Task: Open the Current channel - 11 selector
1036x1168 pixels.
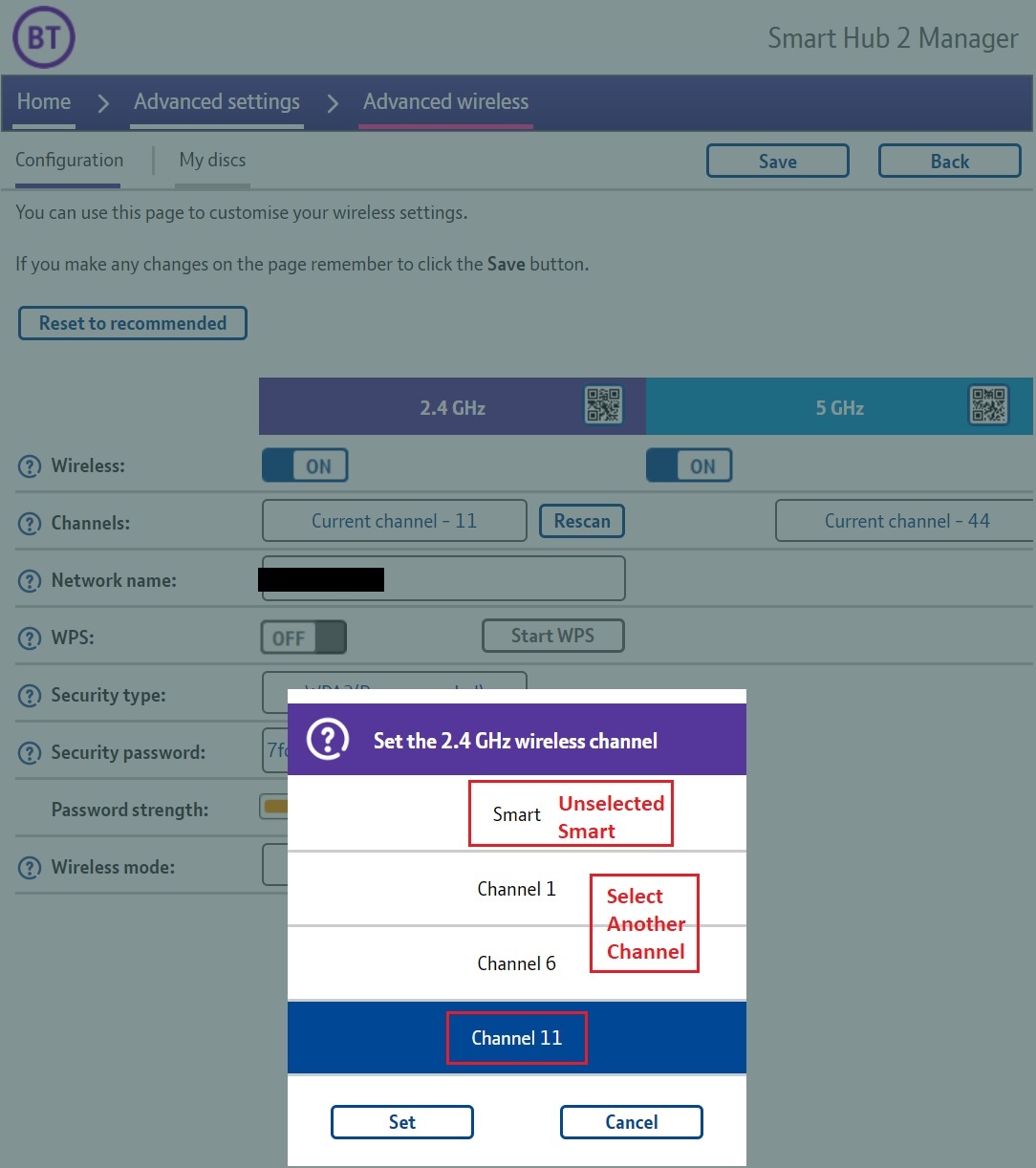Action: [x=394, y=520]
